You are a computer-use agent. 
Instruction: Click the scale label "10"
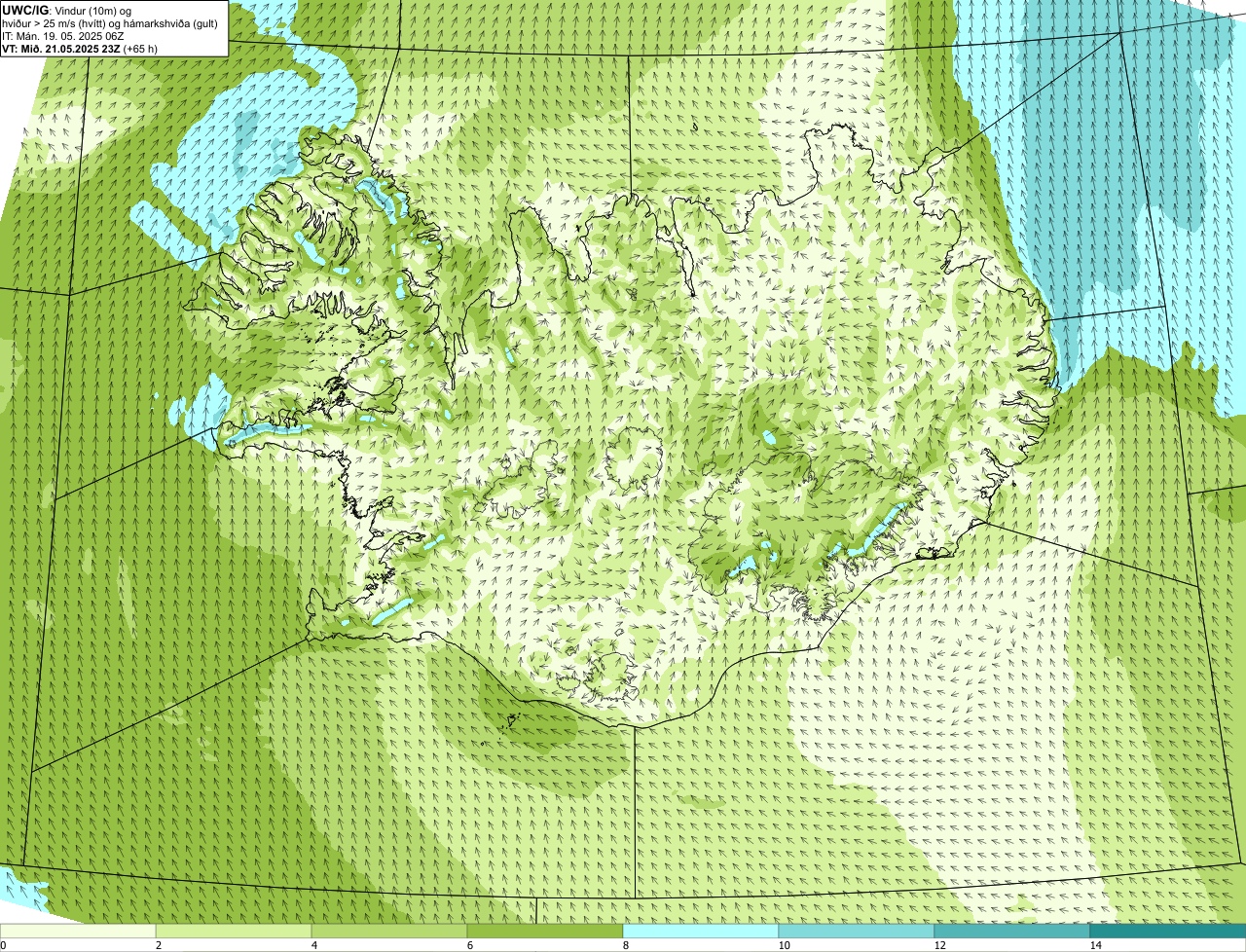point(784,945)
